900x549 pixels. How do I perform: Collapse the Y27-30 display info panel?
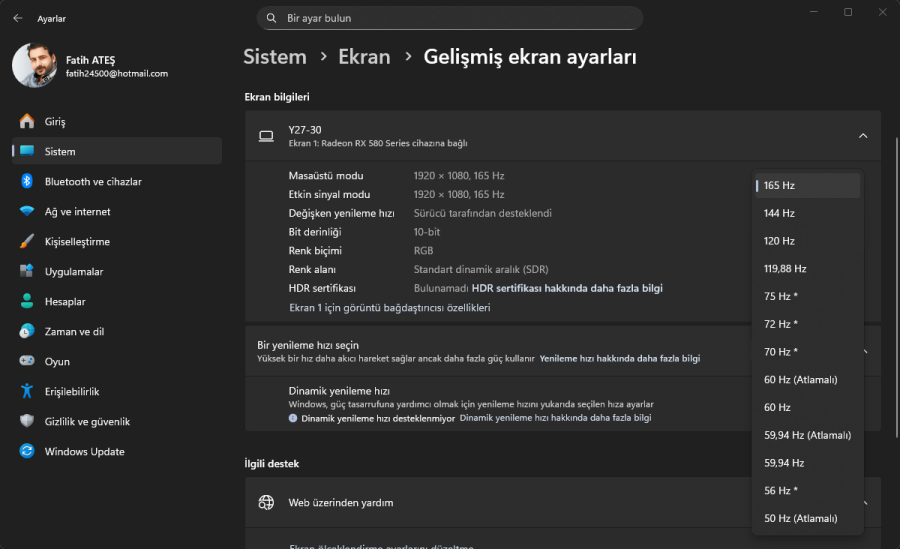click(863, 136)
